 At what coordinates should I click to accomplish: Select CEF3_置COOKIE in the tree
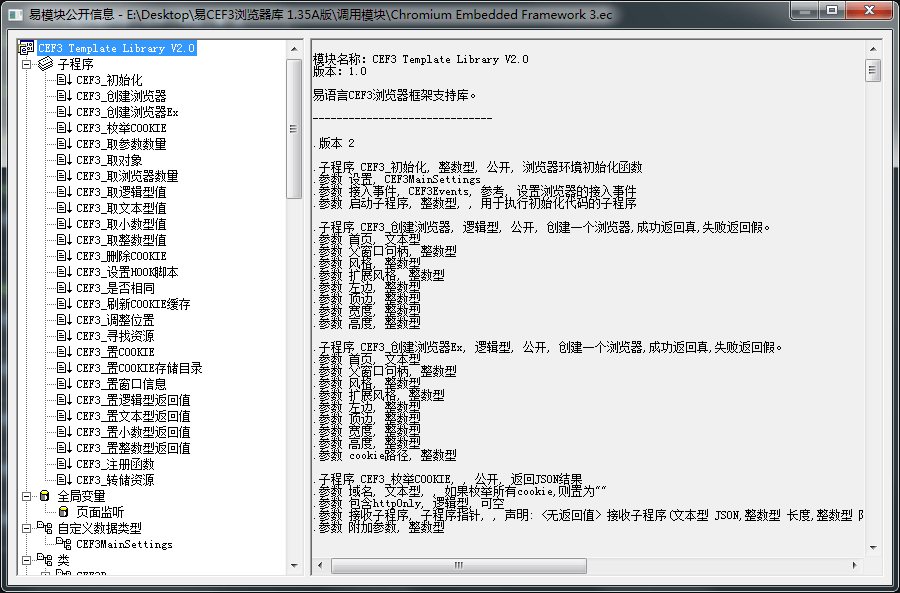click(x=115, y=352)
